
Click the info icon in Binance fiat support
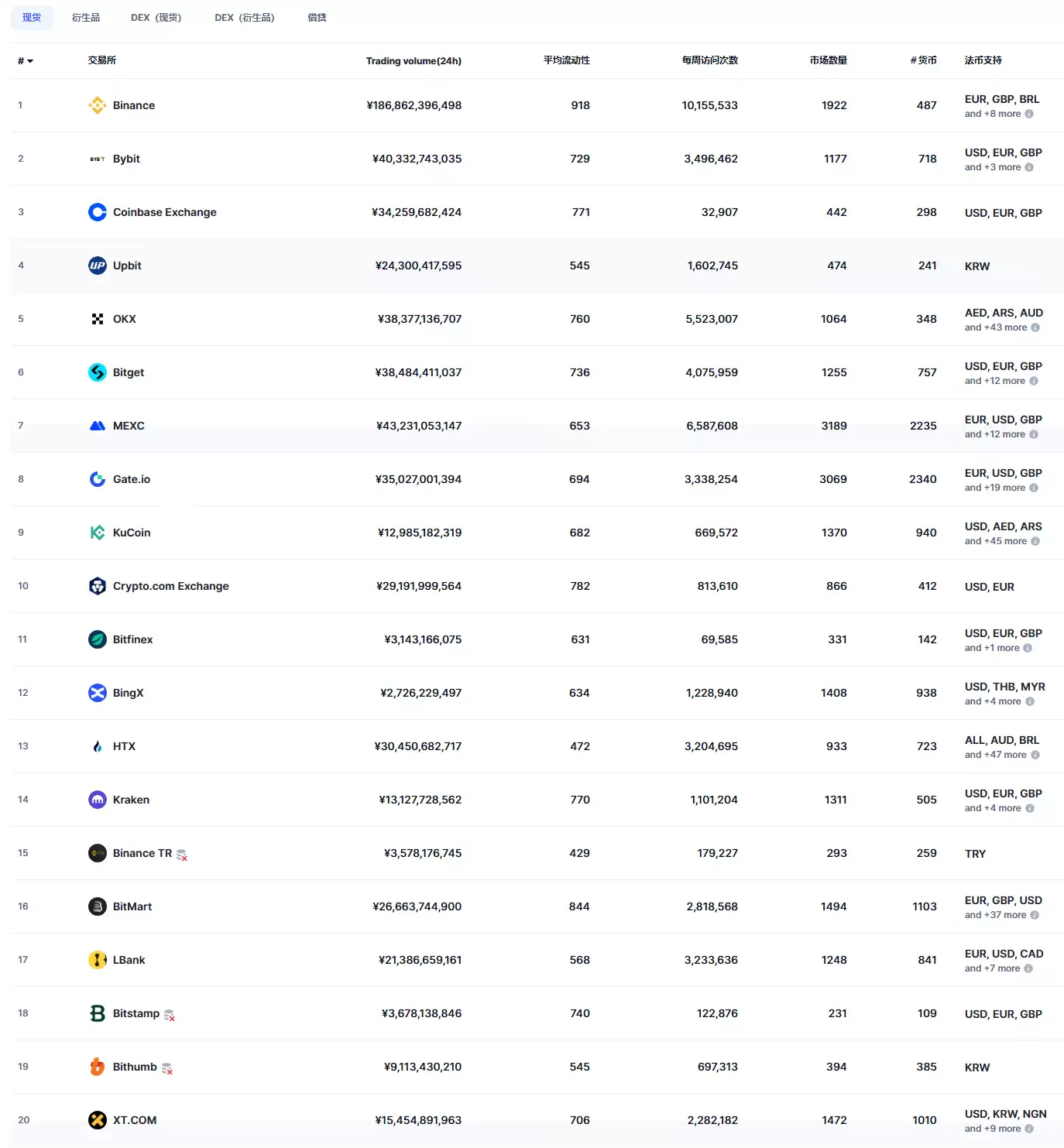(1029, 114)
